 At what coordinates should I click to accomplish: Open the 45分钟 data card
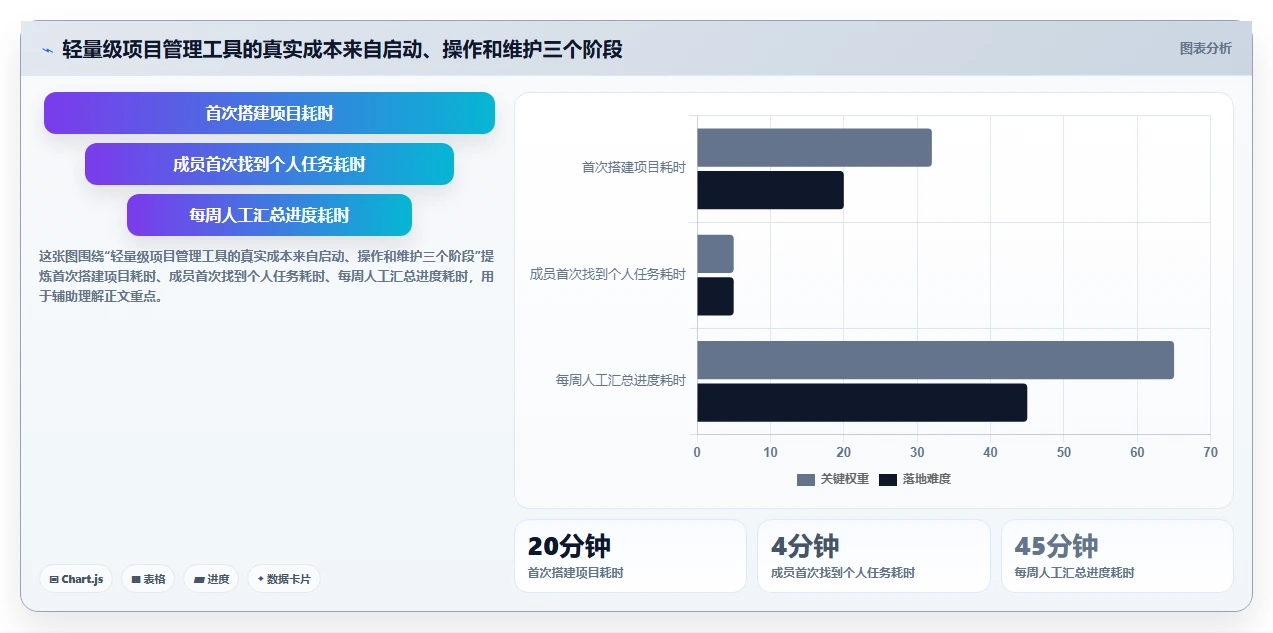[1117, 556]
